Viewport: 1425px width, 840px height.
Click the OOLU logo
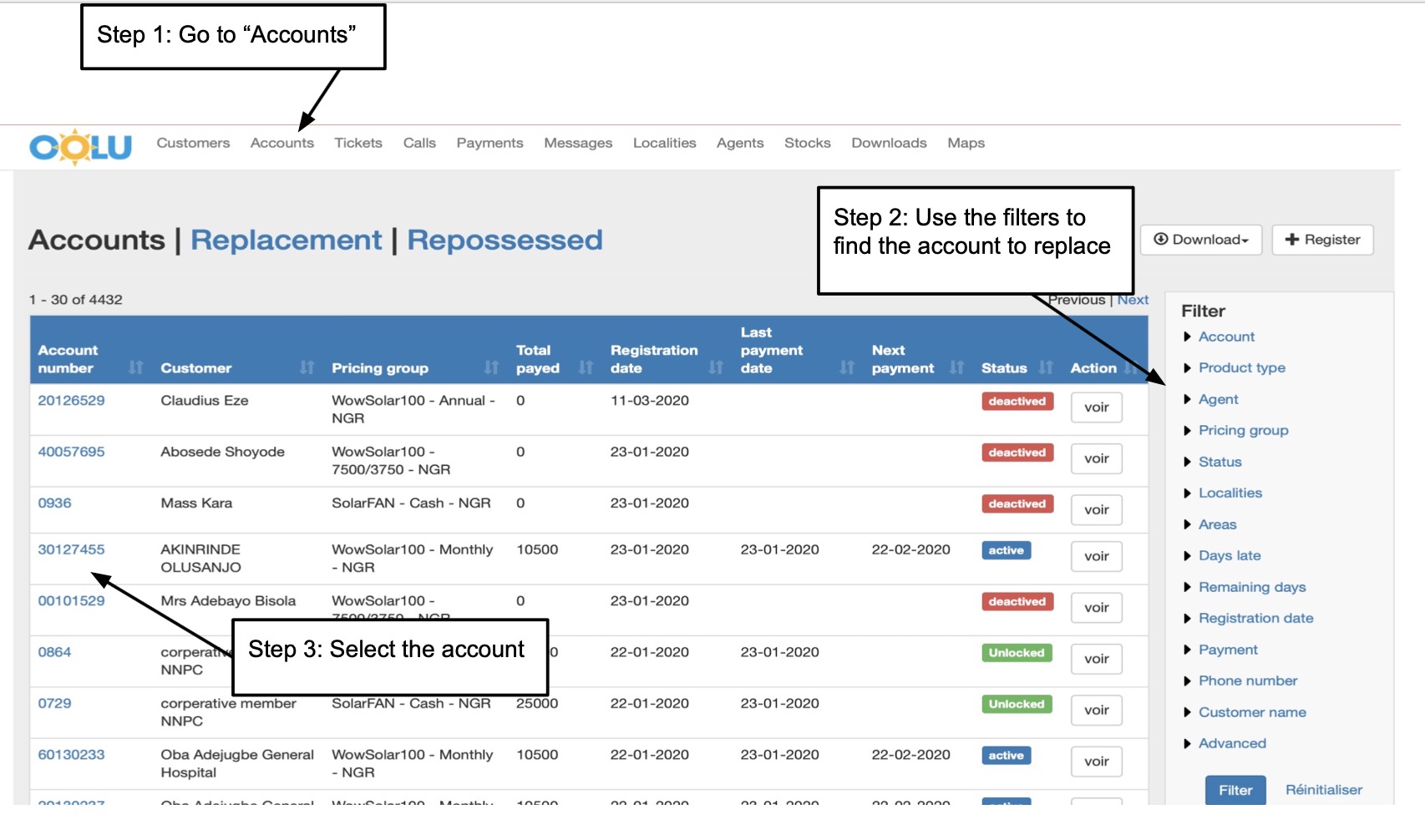pos(80,147)
